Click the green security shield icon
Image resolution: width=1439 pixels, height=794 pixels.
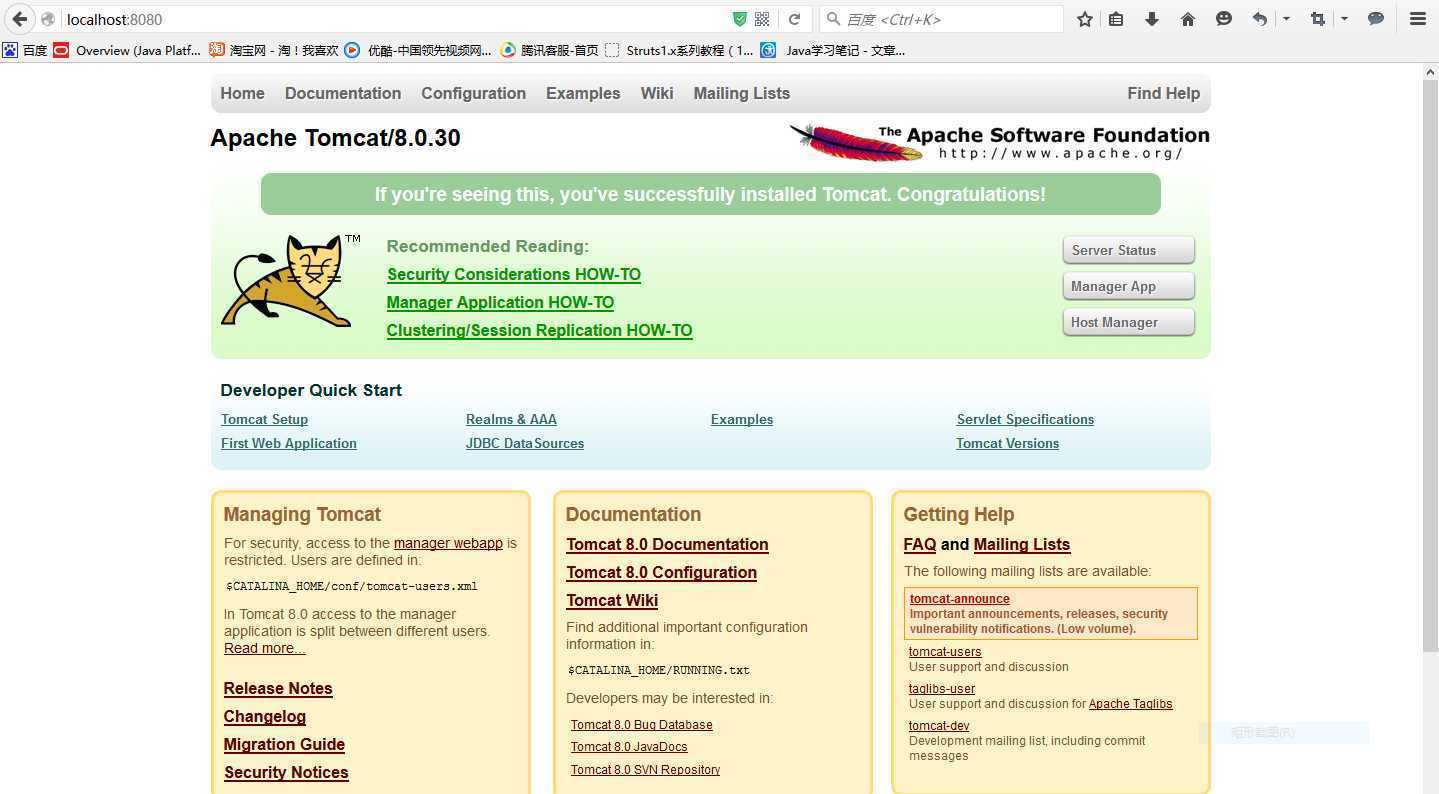(740, 19)
